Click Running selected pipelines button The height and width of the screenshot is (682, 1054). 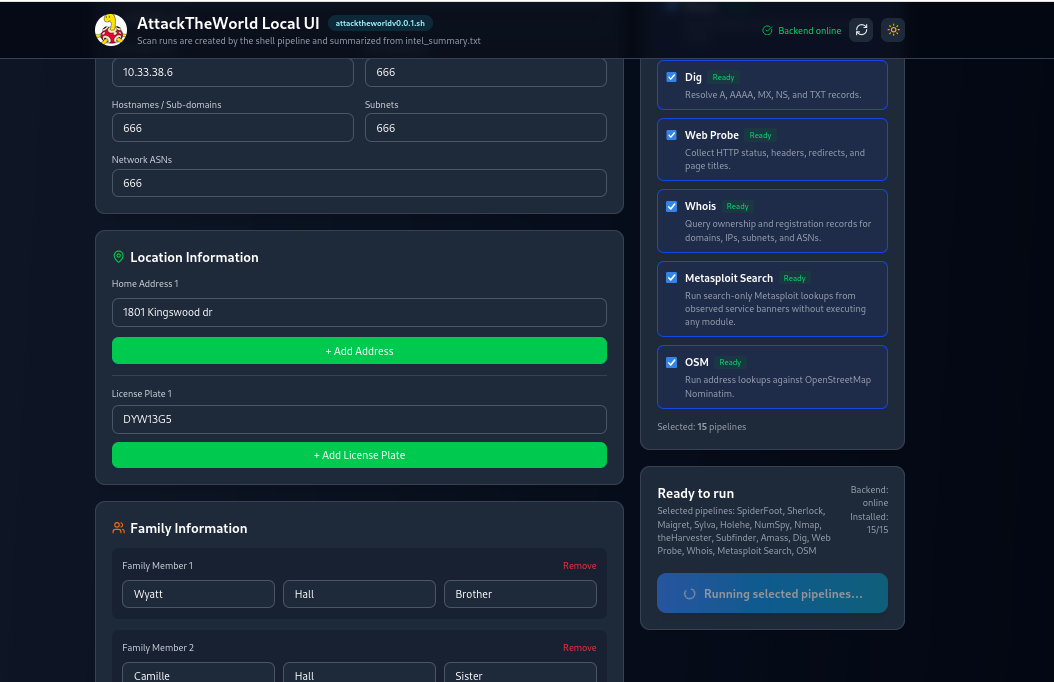click(x=772, y=593)
